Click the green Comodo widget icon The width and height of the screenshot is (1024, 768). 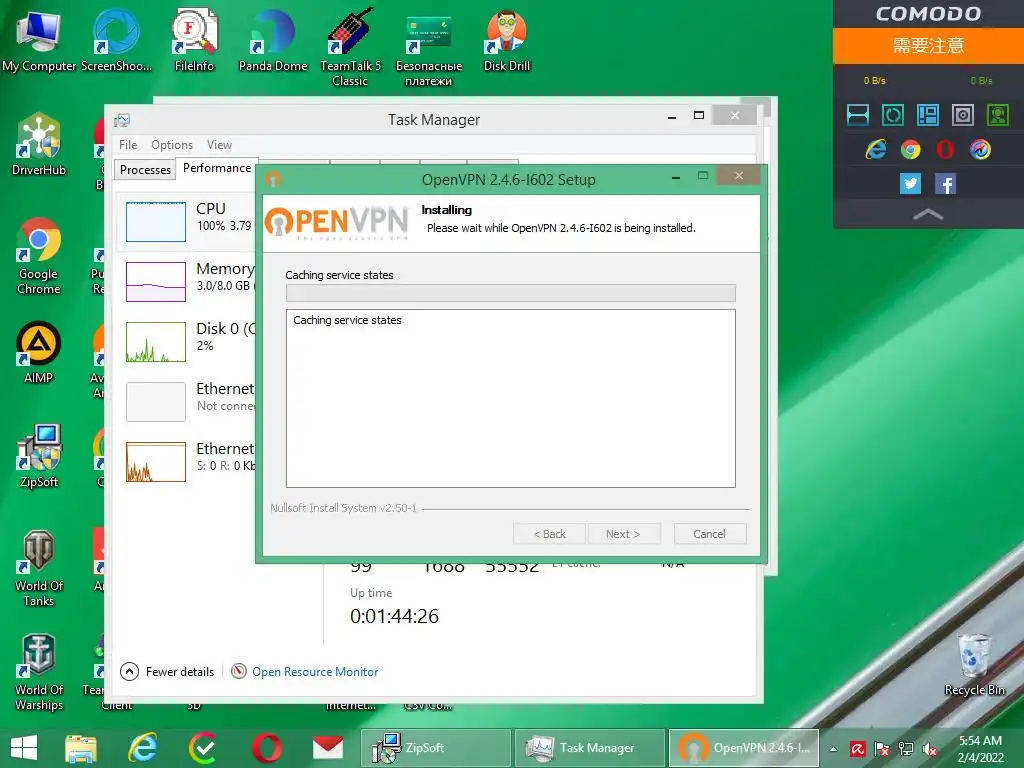point(998,115)
